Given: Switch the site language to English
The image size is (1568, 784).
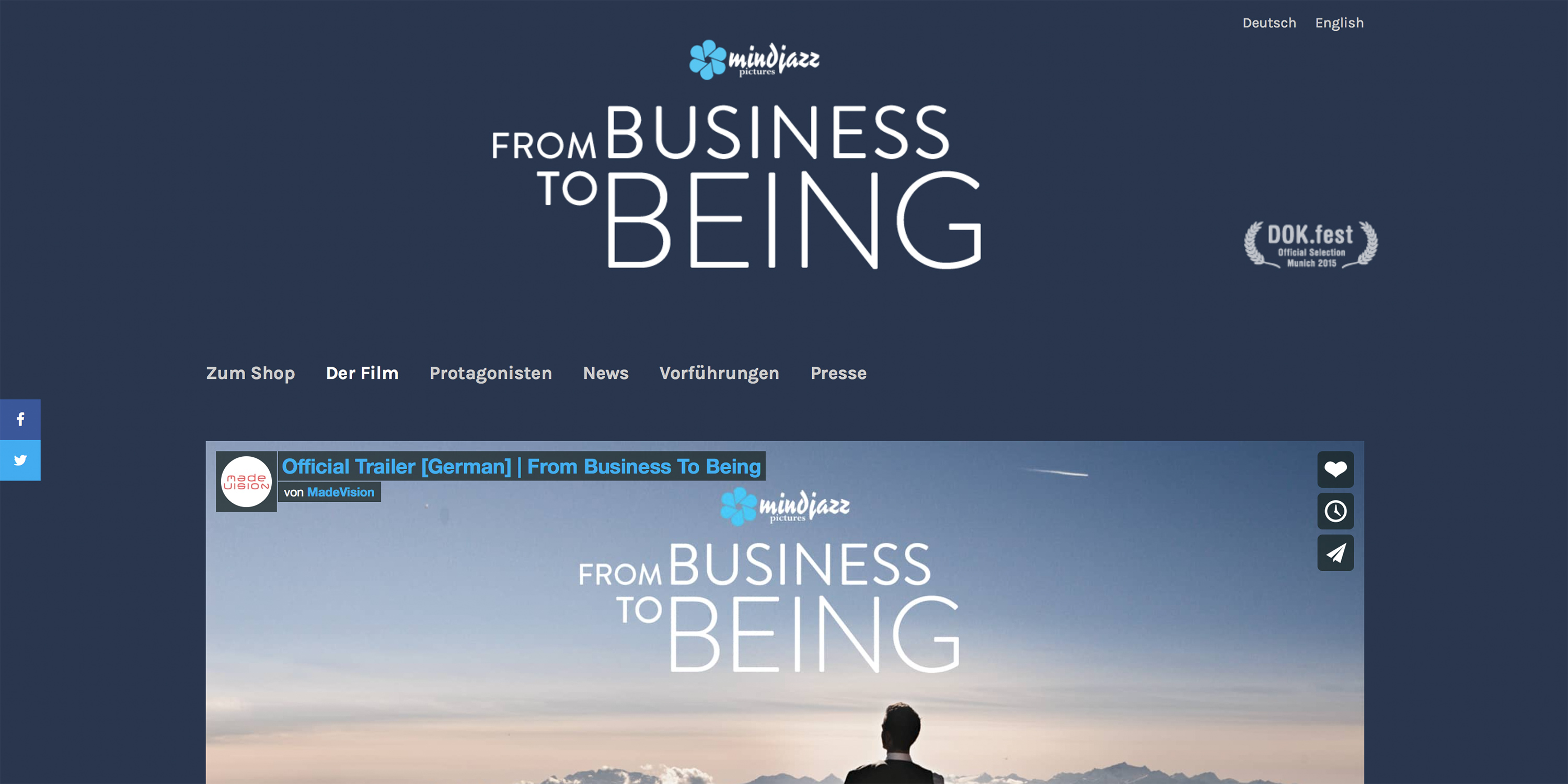Looking at the screenshot, I should [x=1339, y=23].
